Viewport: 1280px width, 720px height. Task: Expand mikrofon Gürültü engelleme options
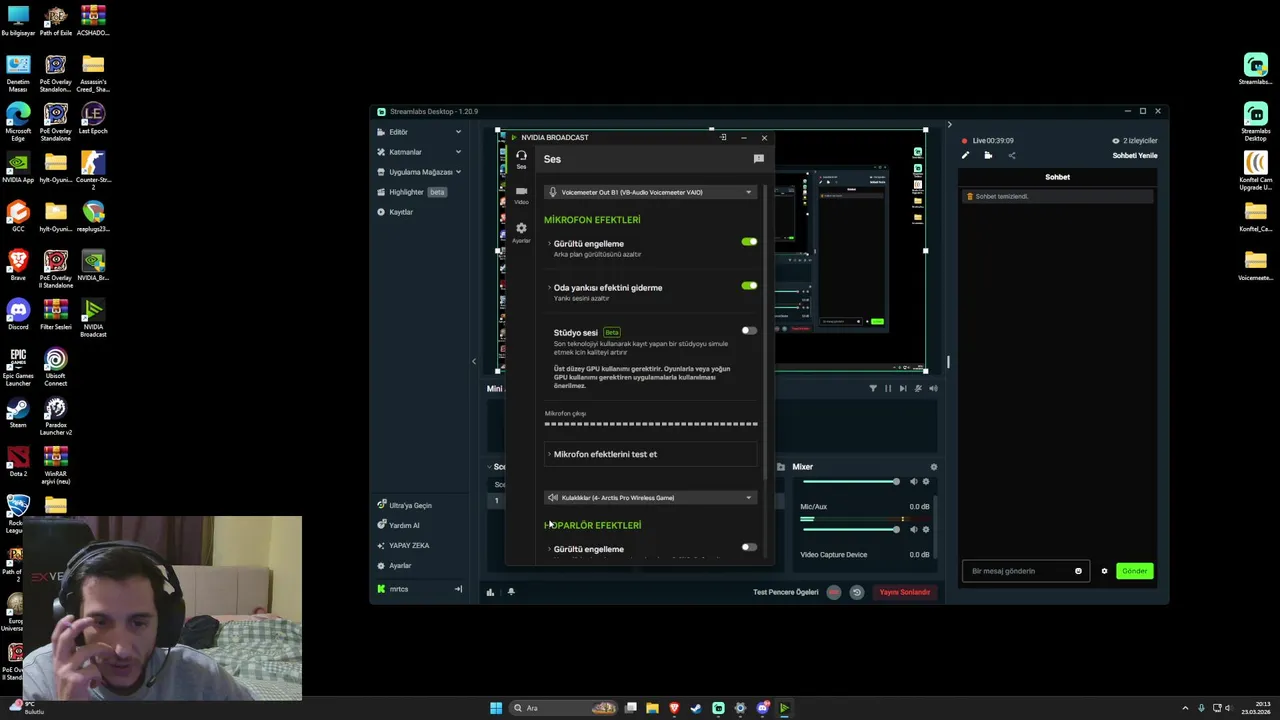coord(549,244)
